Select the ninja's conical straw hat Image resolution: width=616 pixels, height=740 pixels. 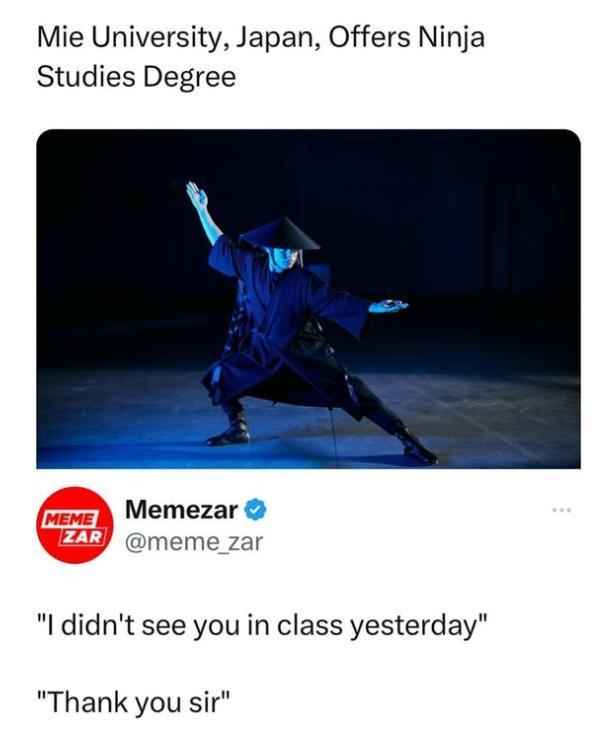[x=280, y=234]
